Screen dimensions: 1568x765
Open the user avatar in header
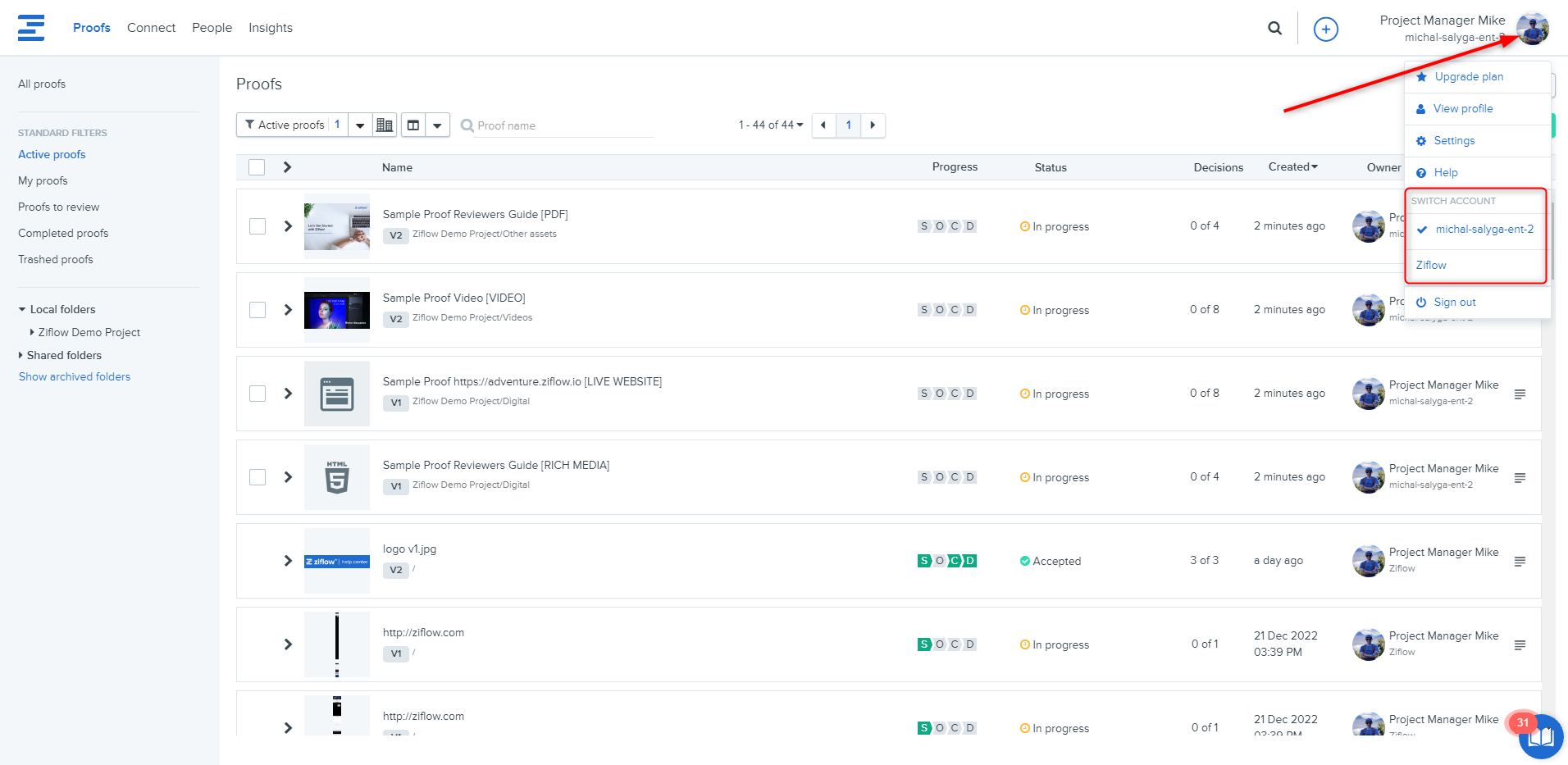1531,29
